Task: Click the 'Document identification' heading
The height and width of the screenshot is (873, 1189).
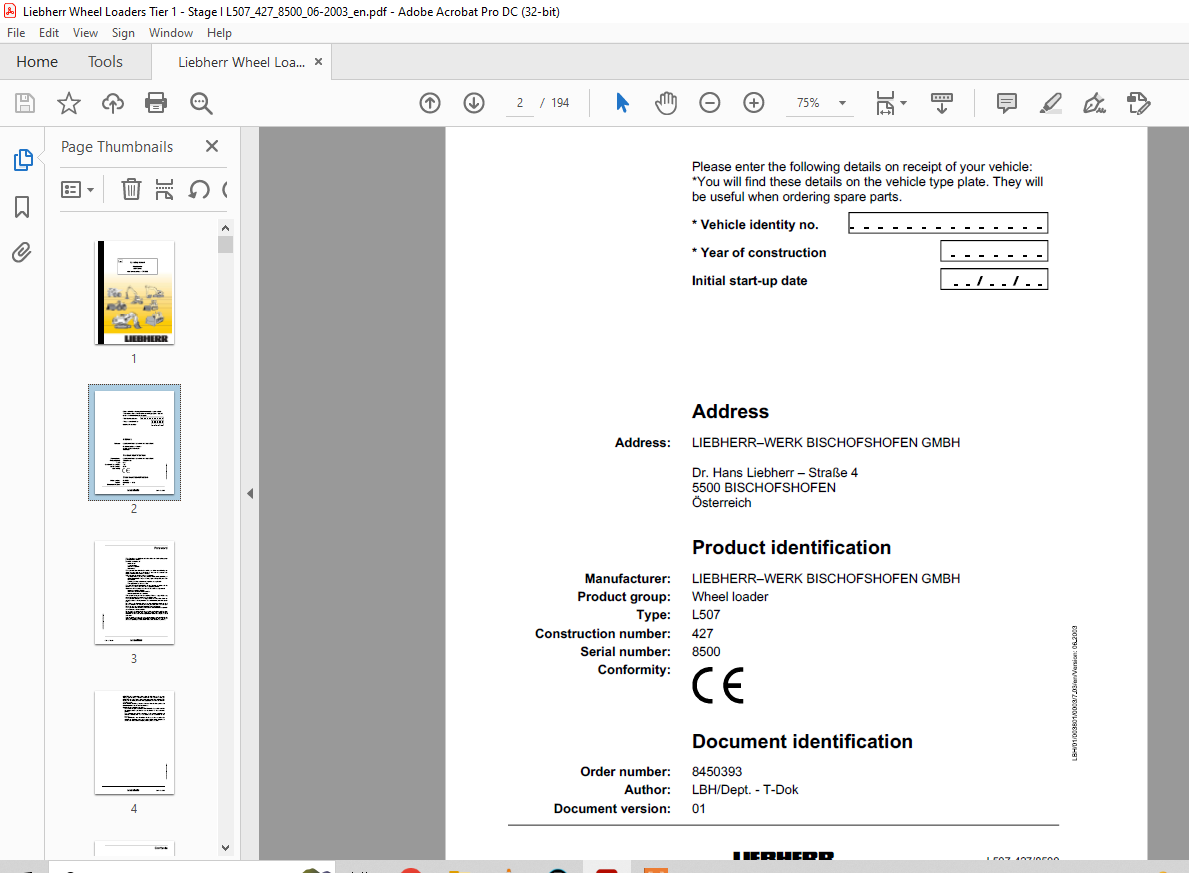Action: [802, 742]
